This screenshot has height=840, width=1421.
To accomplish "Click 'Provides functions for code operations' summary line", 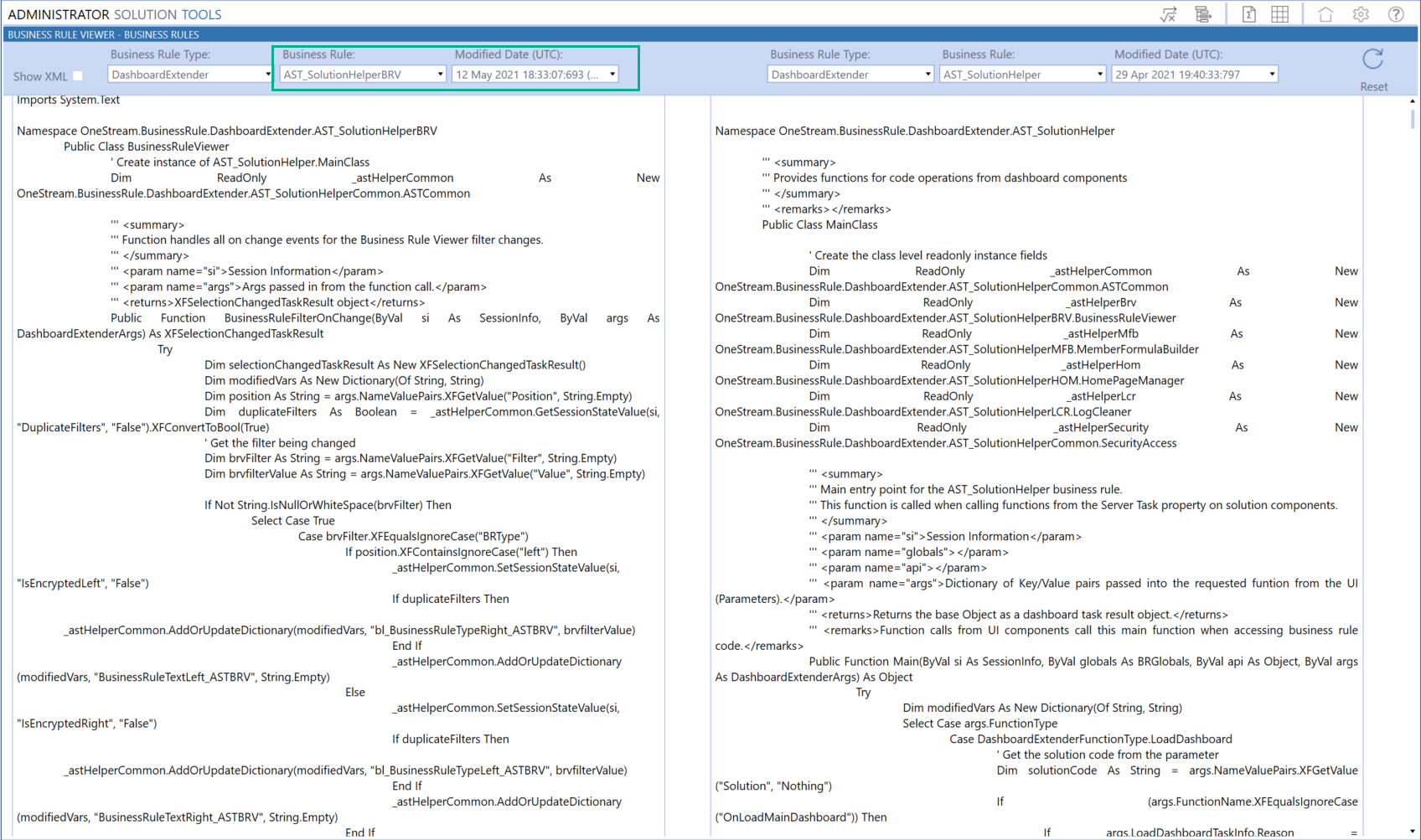I will click(945, 178).
